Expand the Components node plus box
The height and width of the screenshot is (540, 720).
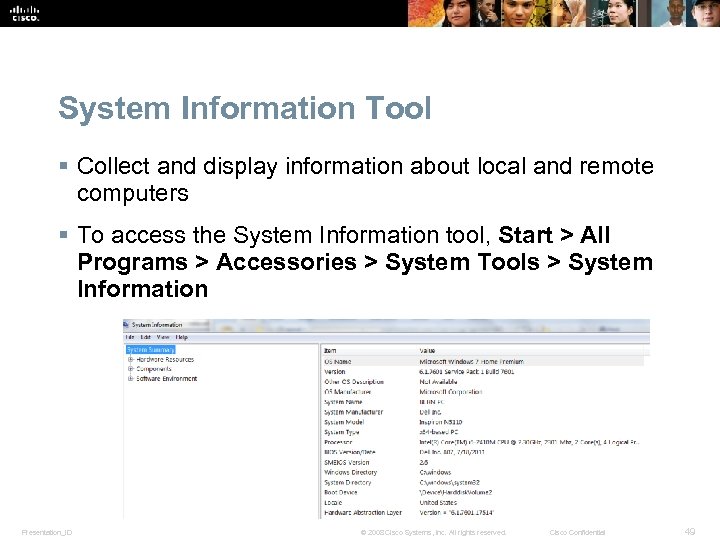[x=131, y=369]
